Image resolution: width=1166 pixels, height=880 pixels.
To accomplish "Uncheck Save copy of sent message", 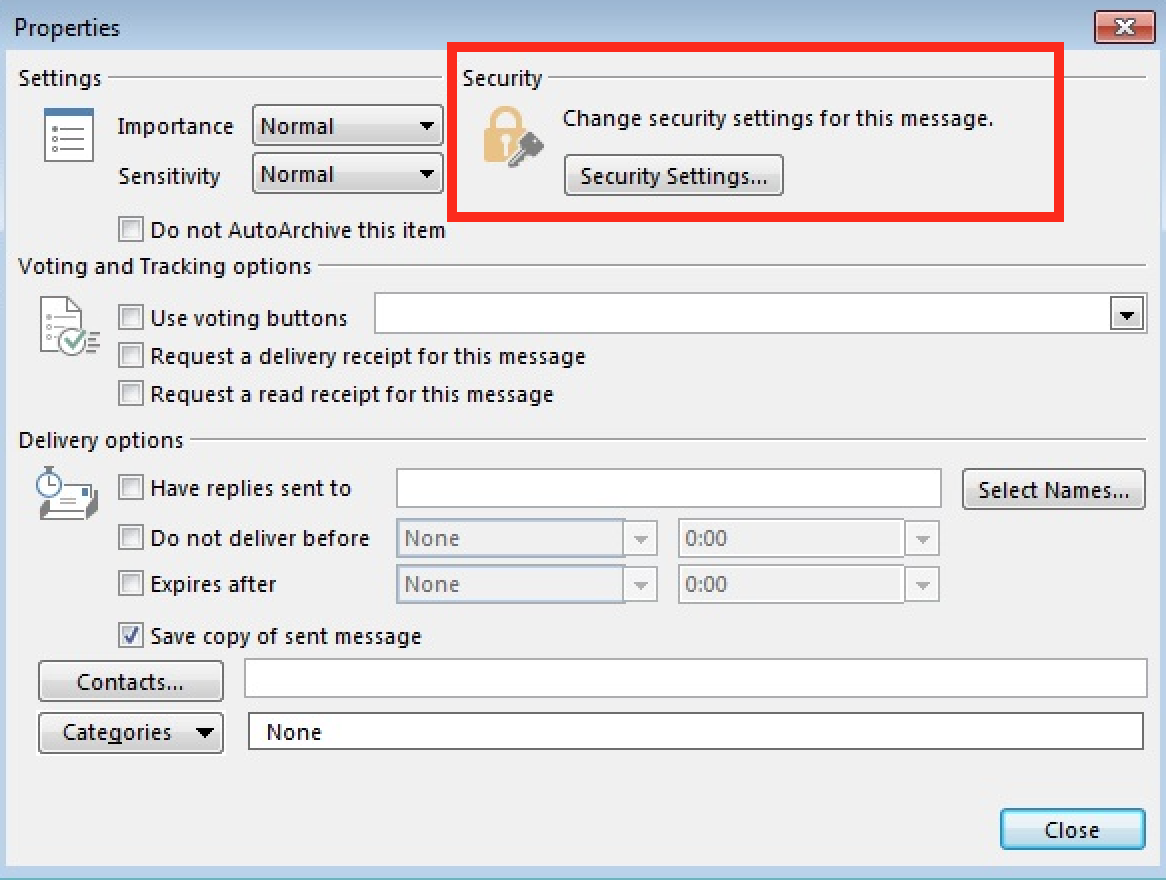I will 131,636.
